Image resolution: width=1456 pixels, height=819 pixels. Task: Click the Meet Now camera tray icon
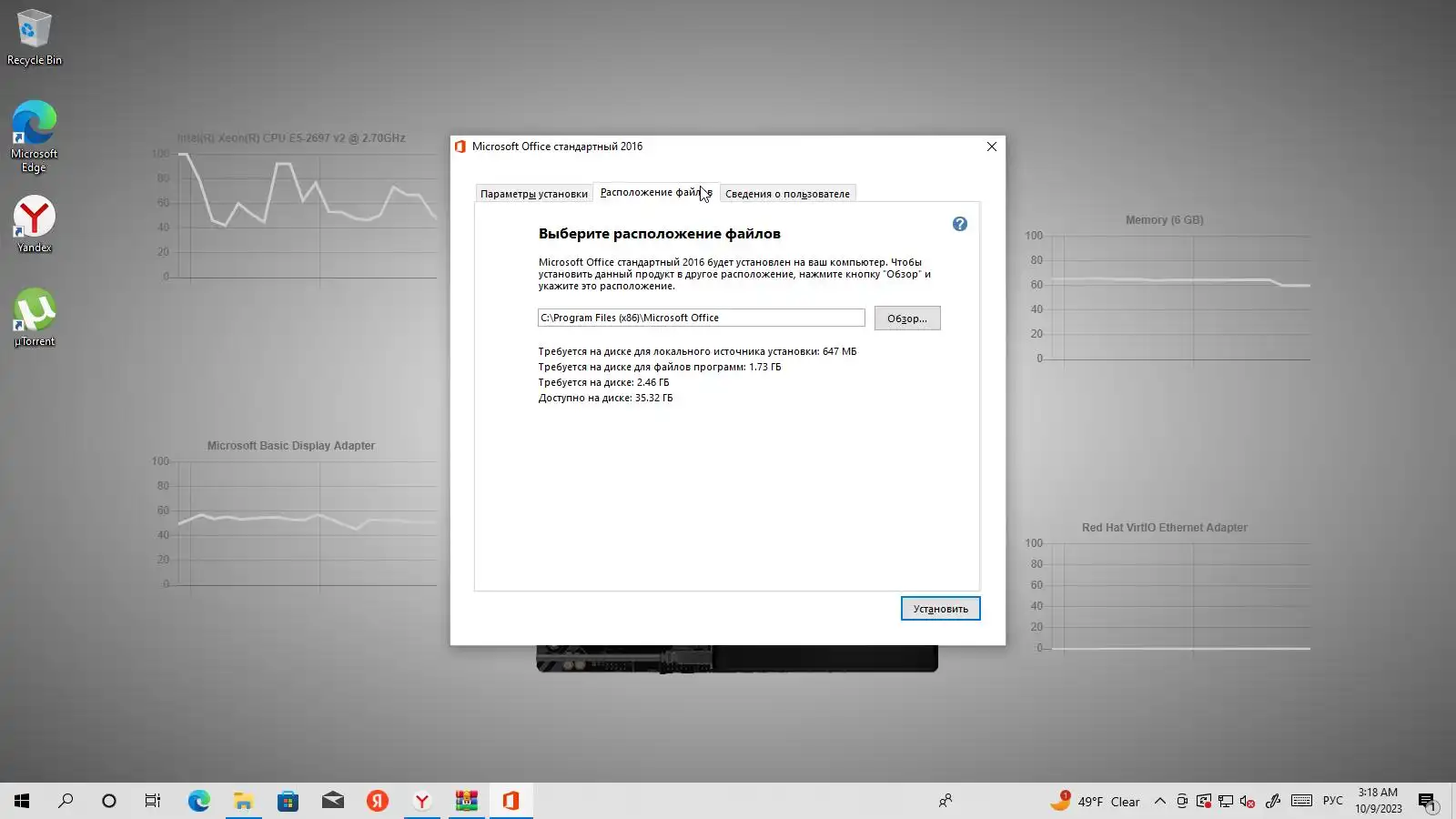click(1181, 801)
